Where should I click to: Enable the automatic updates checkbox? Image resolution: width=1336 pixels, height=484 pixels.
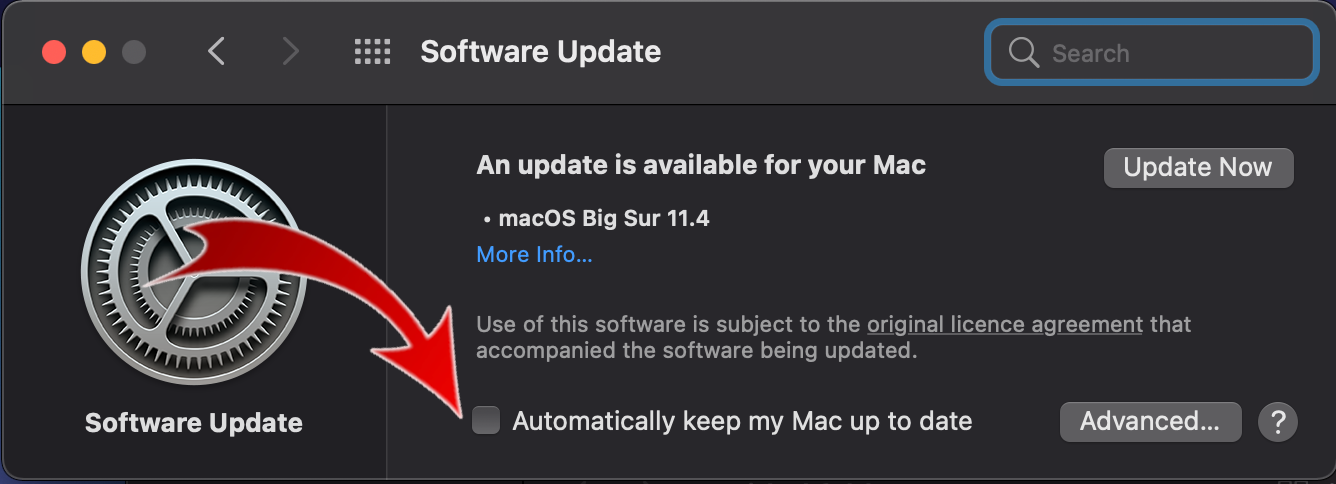pyautogui.click(x=486, y=421)
